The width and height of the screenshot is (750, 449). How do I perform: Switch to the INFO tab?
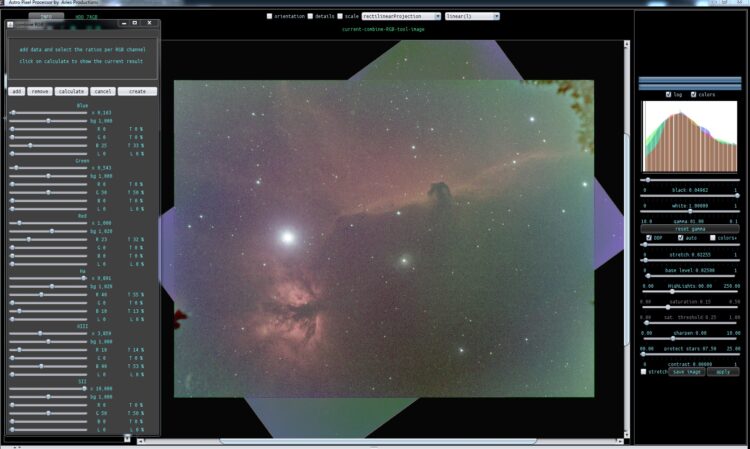click(x=46, y=16)
